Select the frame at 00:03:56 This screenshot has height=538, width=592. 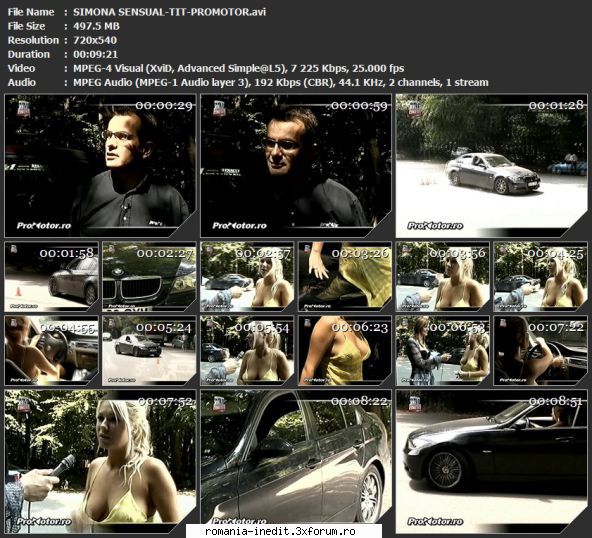coord(442,277)
